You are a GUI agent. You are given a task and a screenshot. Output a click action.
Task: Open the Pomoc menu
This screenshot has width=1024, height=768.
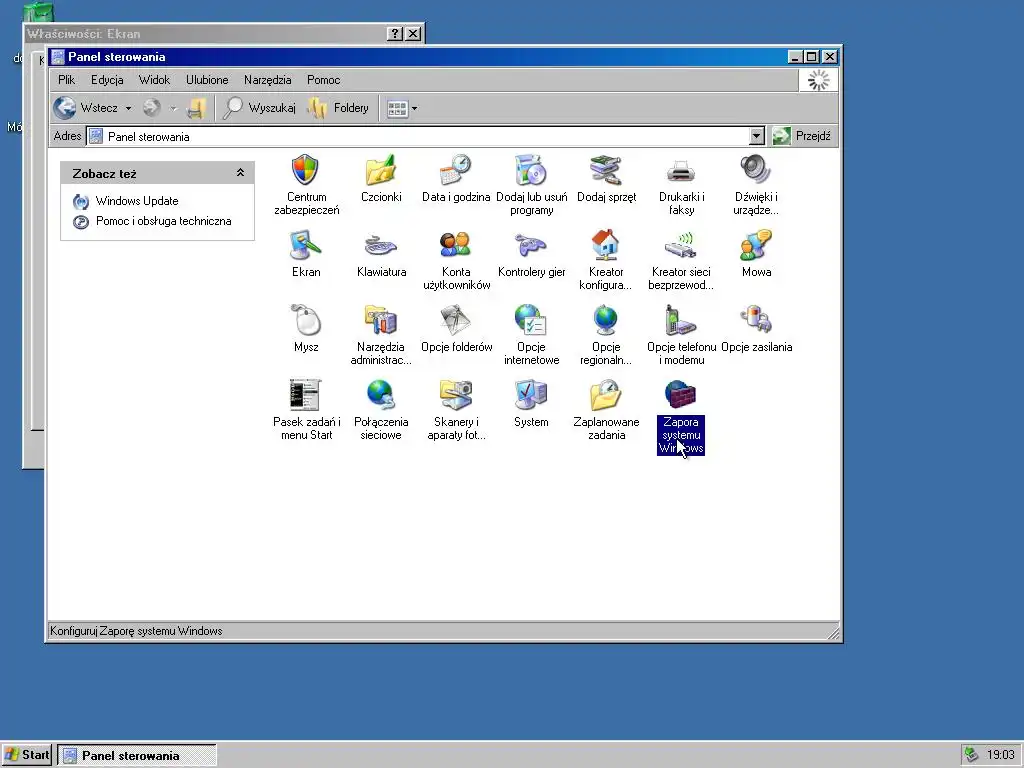323,80
